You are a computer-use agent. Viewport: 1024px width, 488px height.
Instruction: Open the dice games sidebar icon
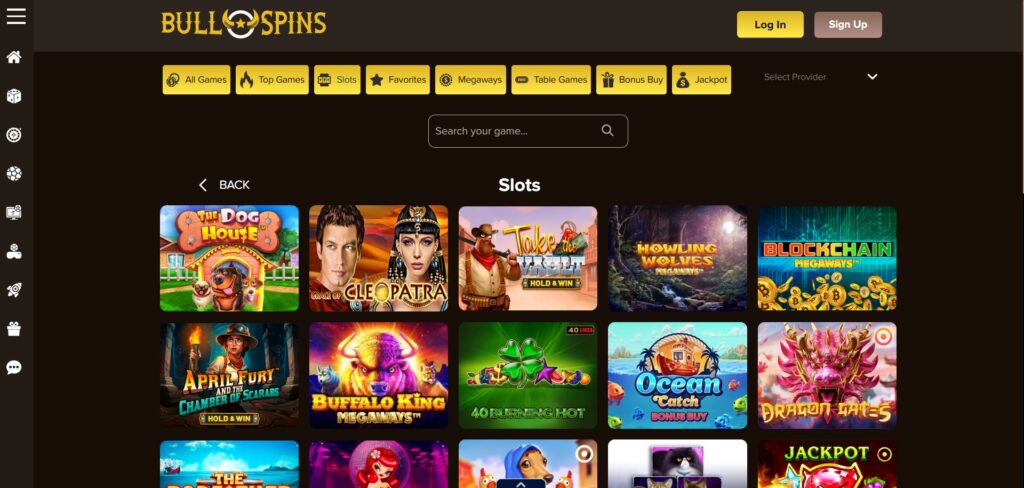tap(14, 96)
